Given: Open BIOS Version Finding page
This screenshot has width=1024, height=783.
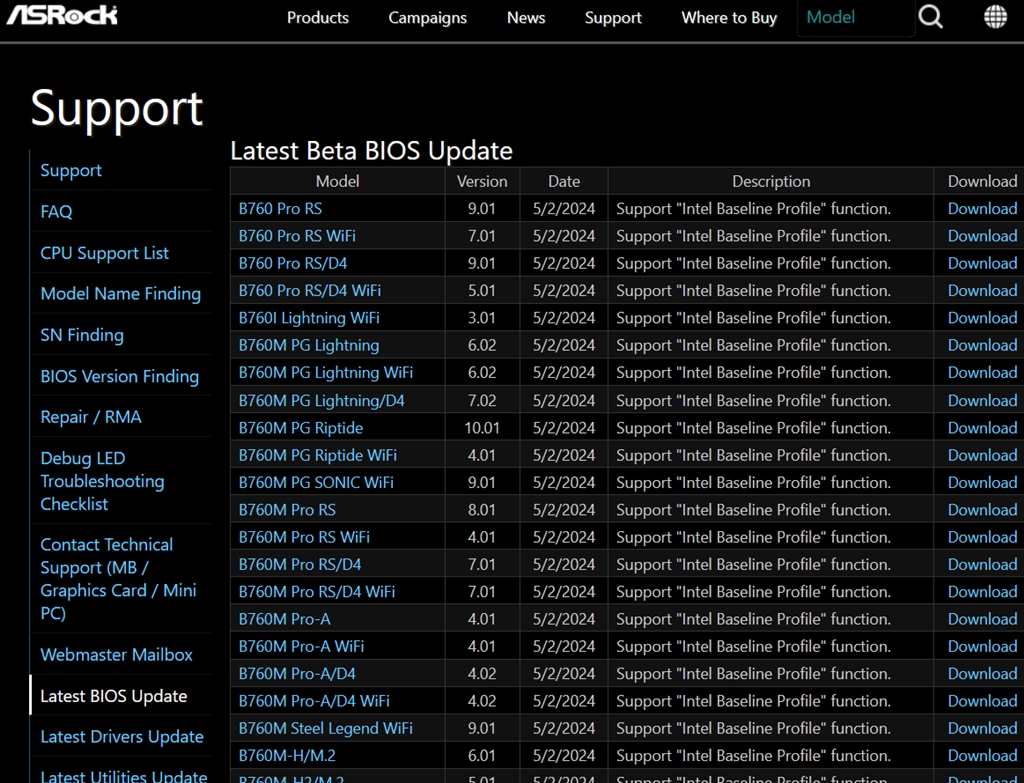Looking at the screenshot, I should click(x=120, y=376).
